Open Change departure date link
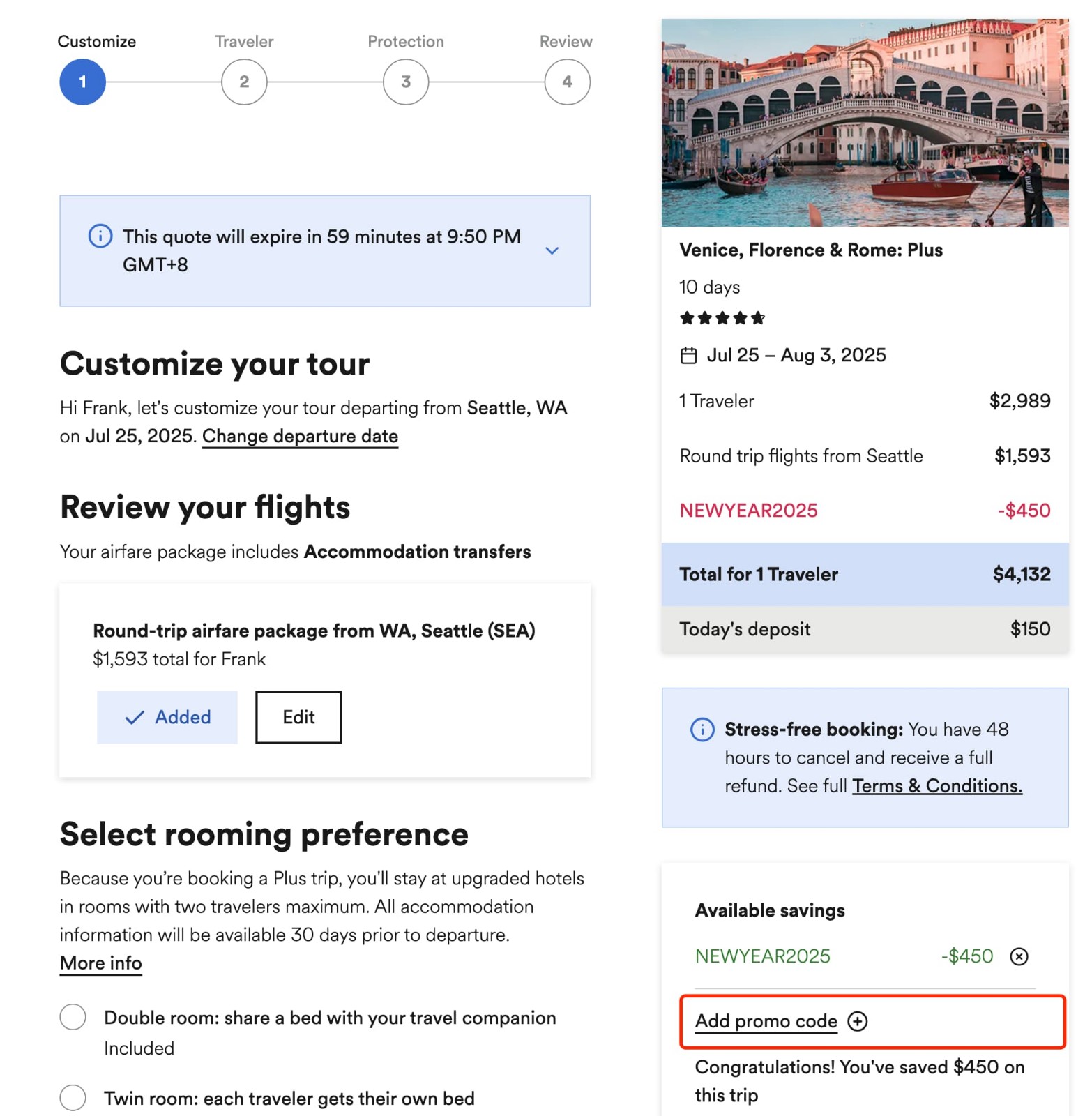The width and height of the screenshot is (1092, 1116). pyautogui.click(x=300, y=437)
